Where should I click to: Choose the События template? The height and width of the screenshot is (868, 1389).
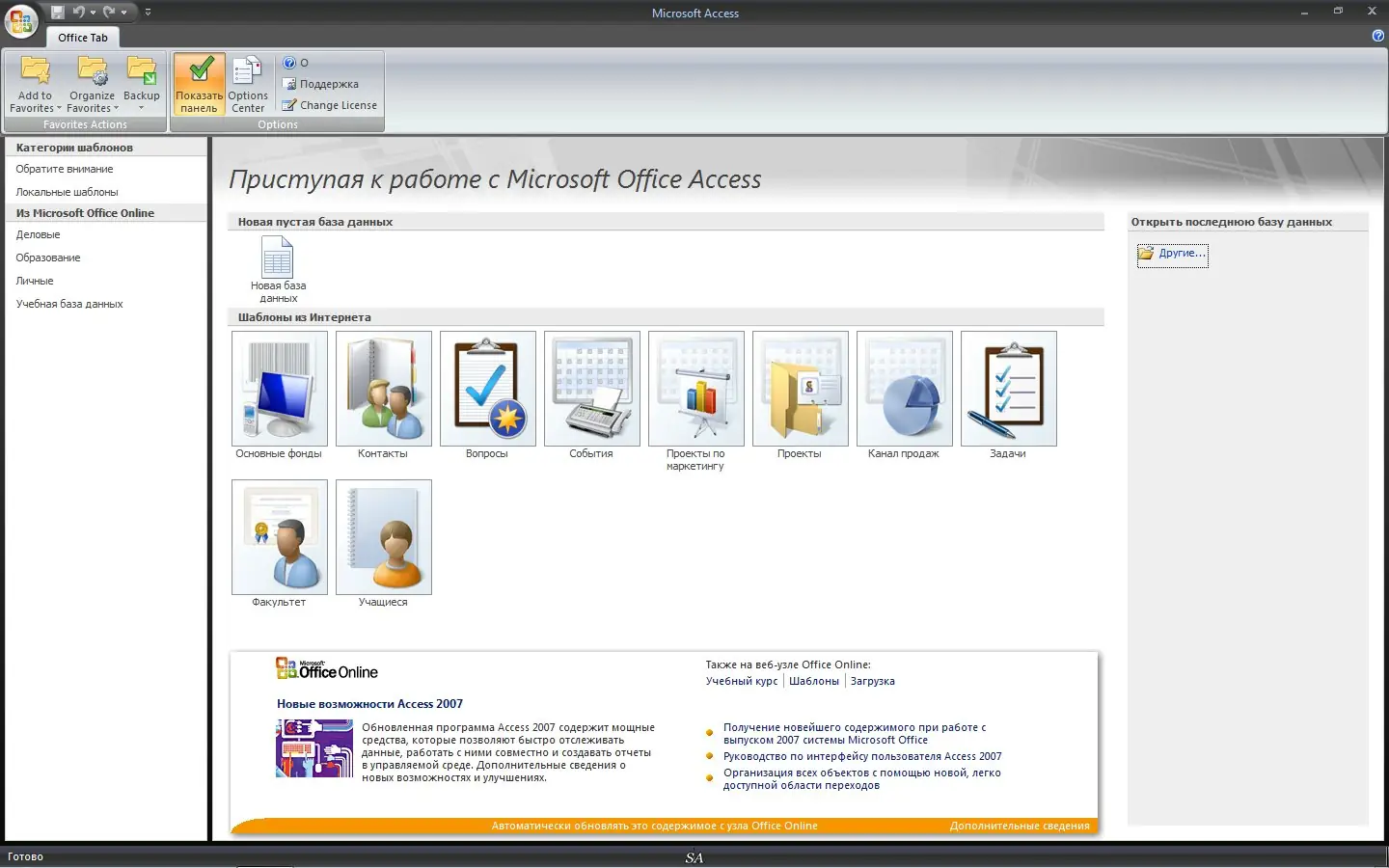(x=591, y=395)
